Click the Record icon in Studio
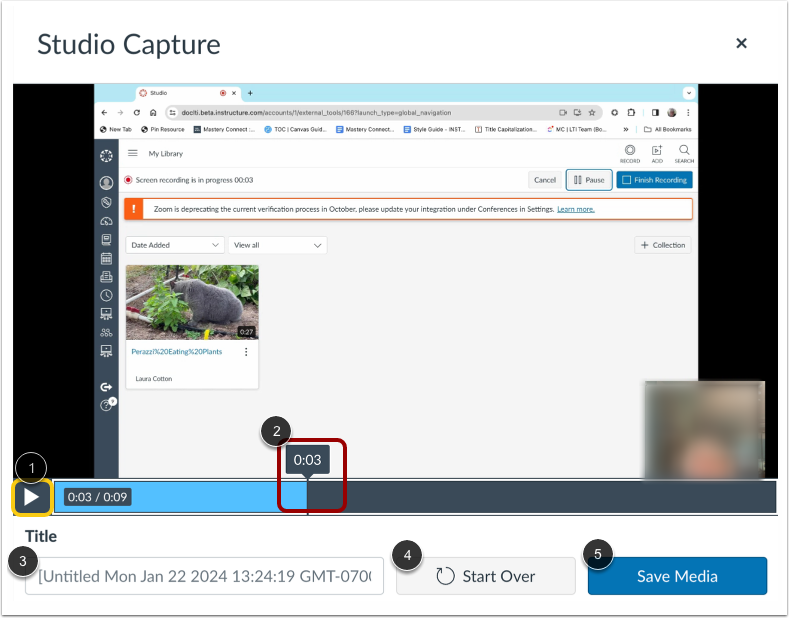This screenshot has height=618, width=789. coord(629,153)
